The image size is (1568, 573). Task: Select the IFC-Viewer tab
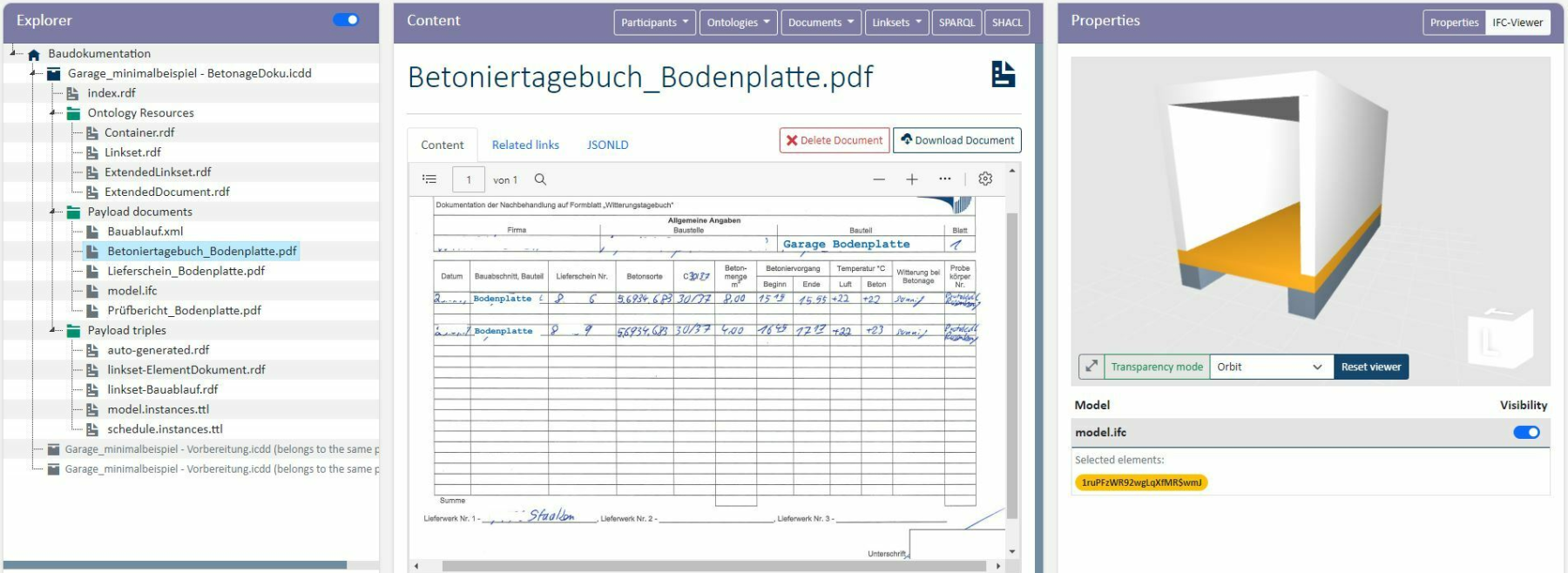pyautogui.click(x=1517, y=23)
